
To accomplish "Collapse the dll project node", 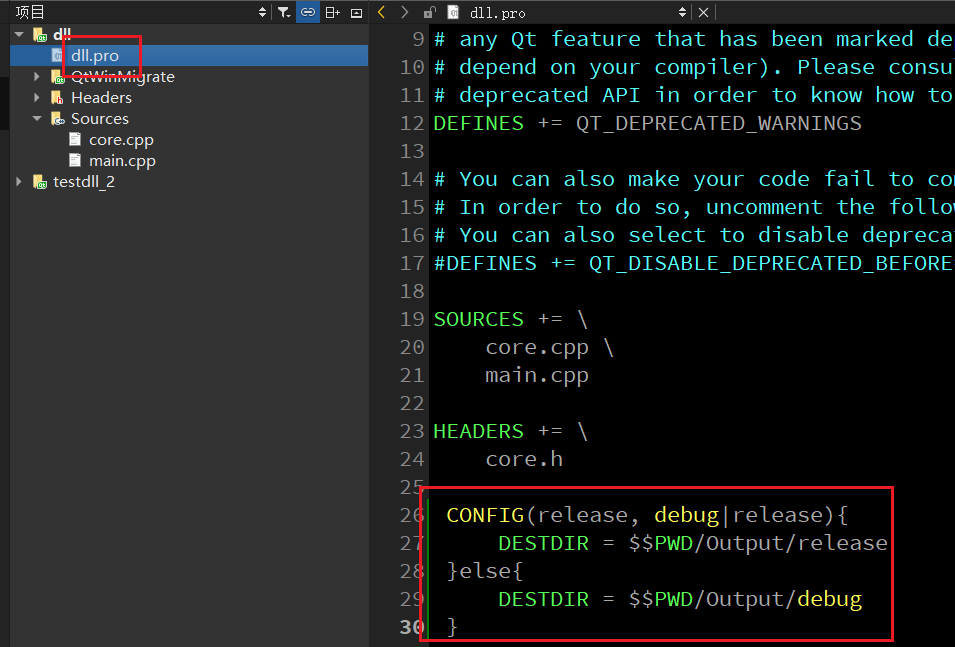I will pos(19,35).
